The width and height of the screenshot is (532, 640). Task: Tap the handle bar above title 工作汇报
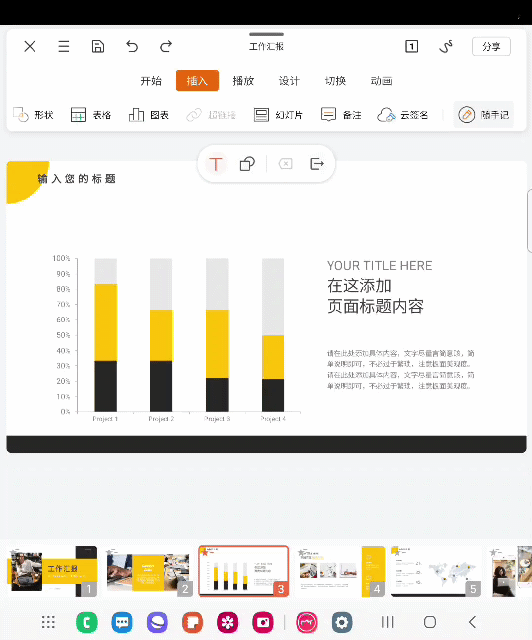266,34
